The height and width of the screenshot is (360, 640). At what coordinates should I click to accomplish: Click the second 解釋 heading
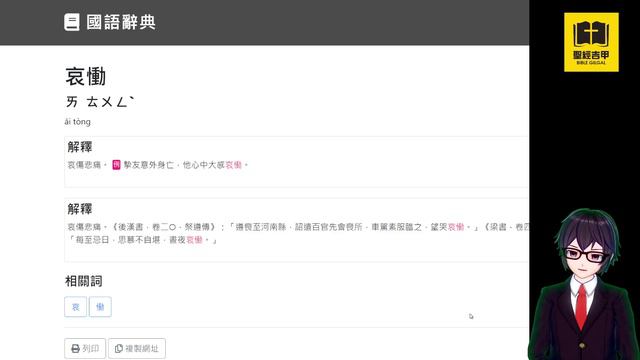coord(80,209)
